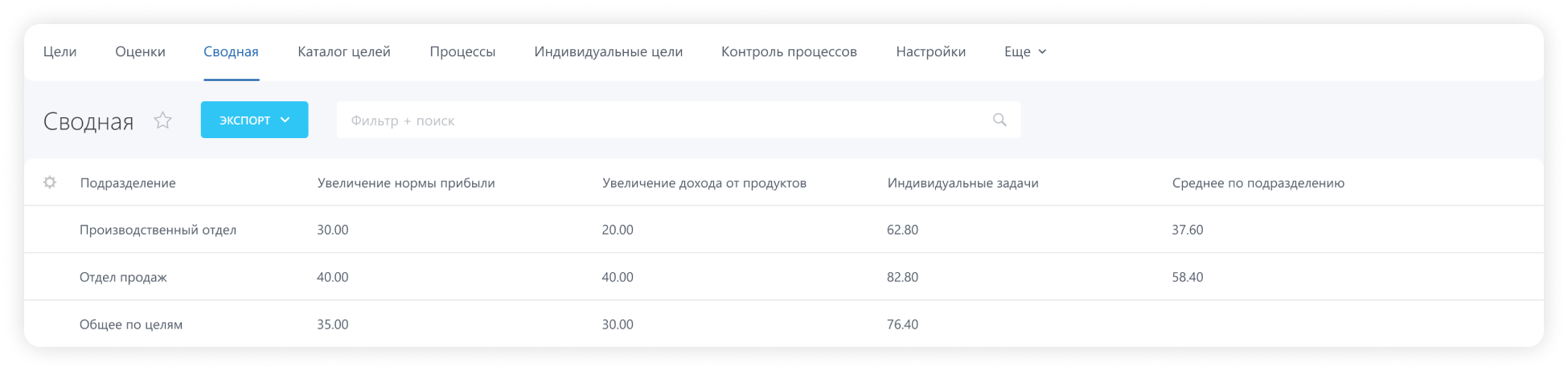Image resolution: width=1568 pixels, height=371 pixels.
Task: Open Контроль процессов tab
Action: [789, 51]
